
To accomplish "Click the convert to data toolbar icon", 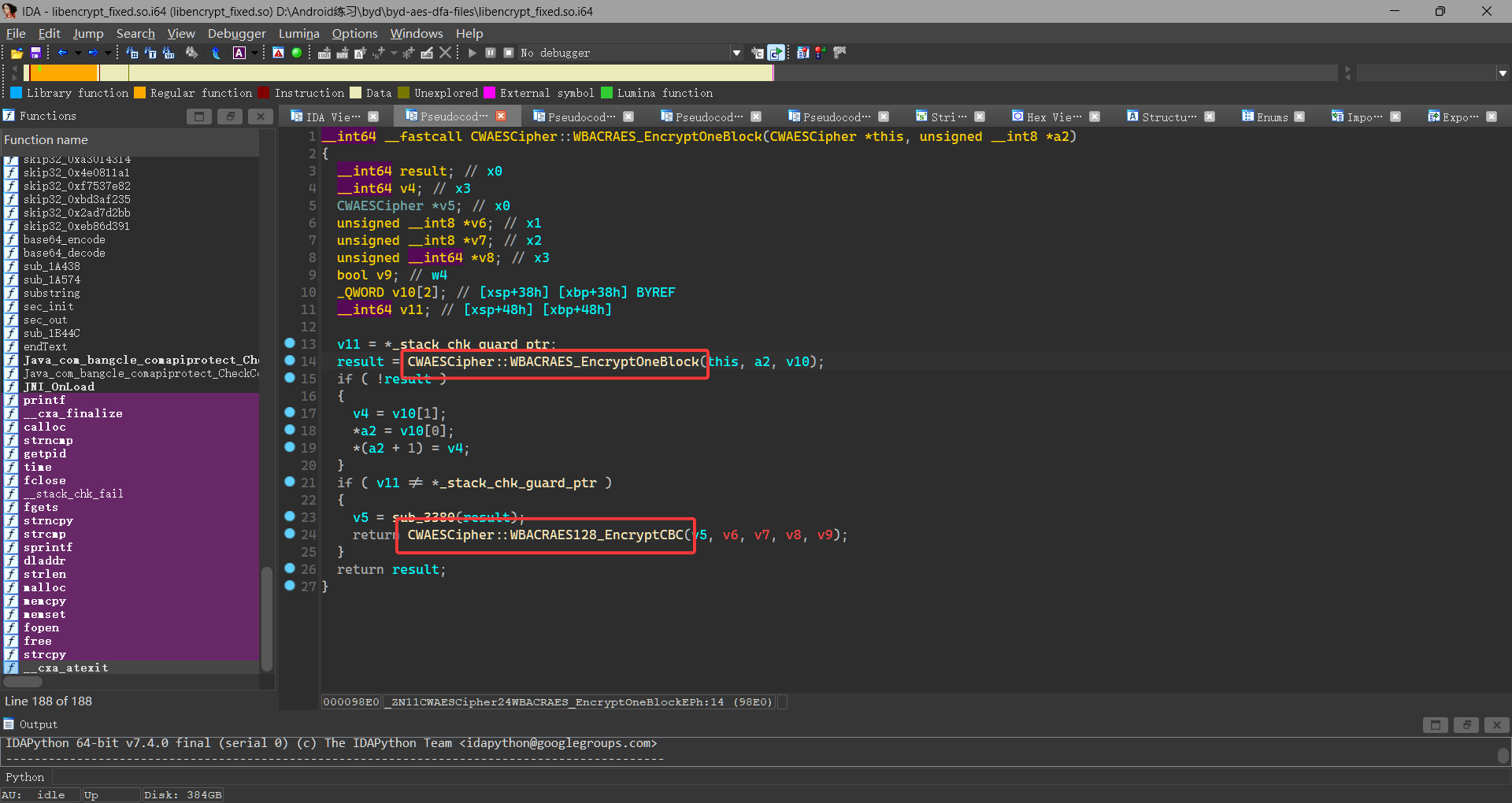I will (342, 53).
